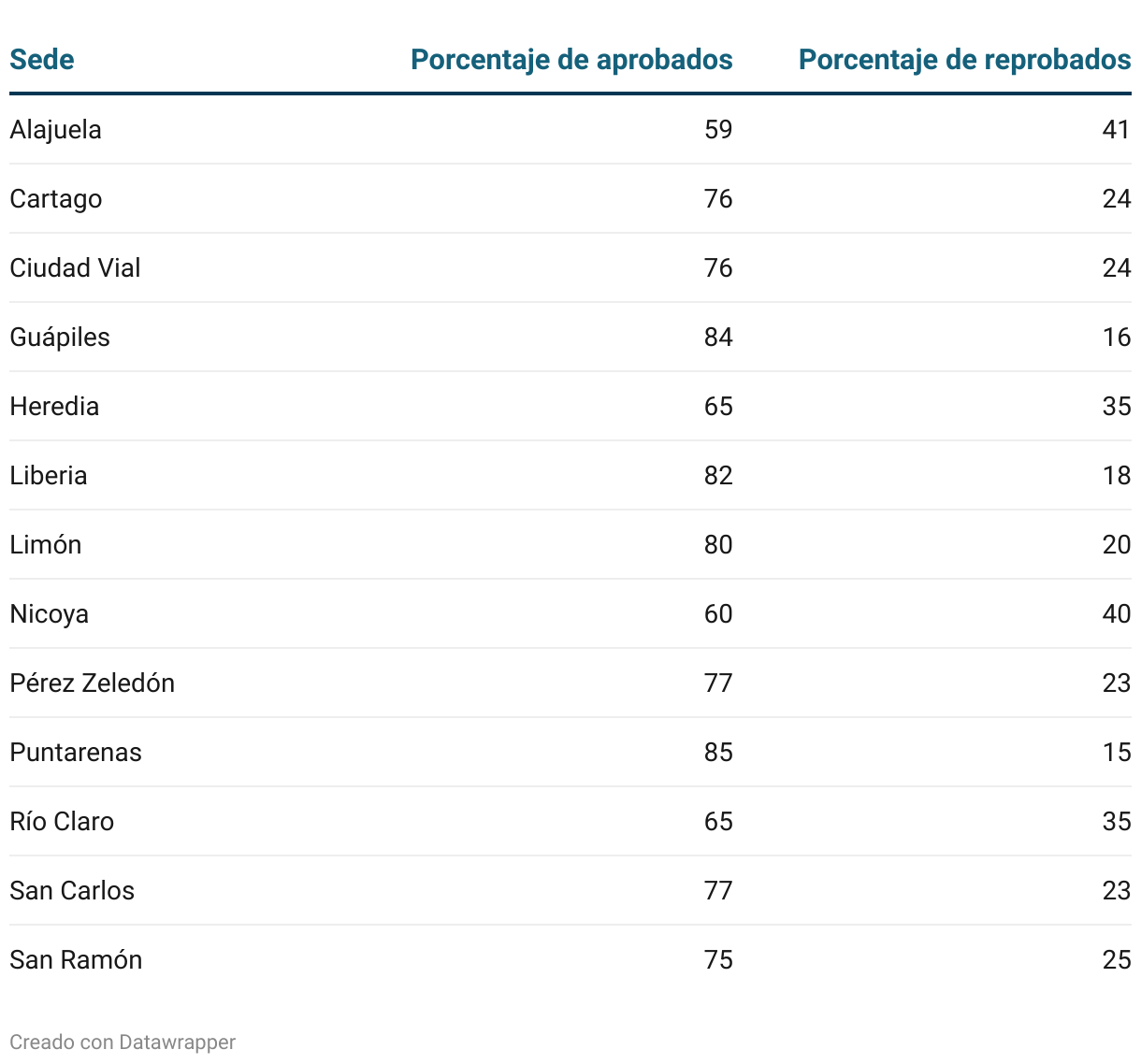Select the San Ramón row label

[76, 959]
